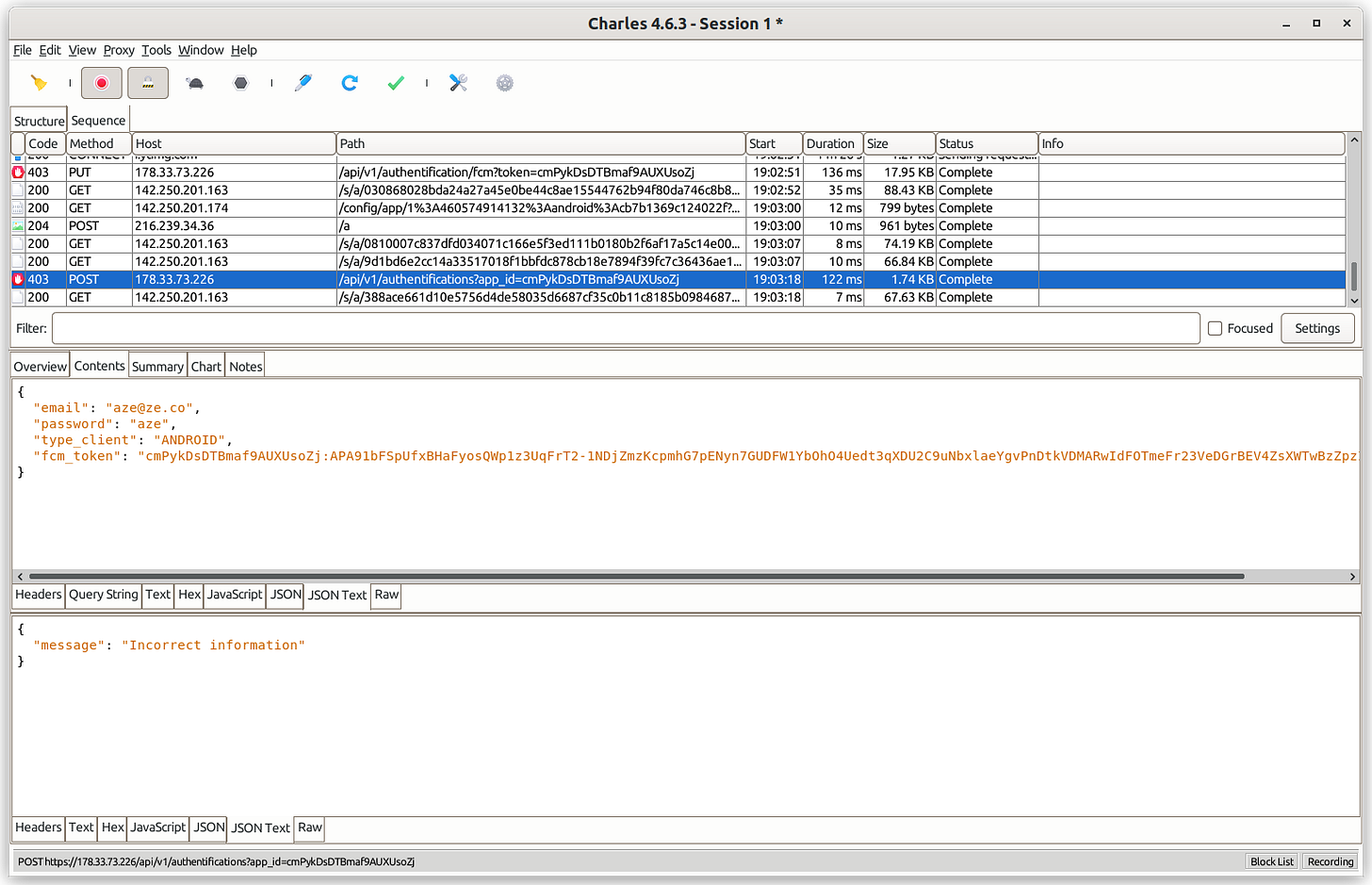Select GET row with path /s/a/388ace661d10
This screenshot has height=885, width=1372.
point(678,297)
